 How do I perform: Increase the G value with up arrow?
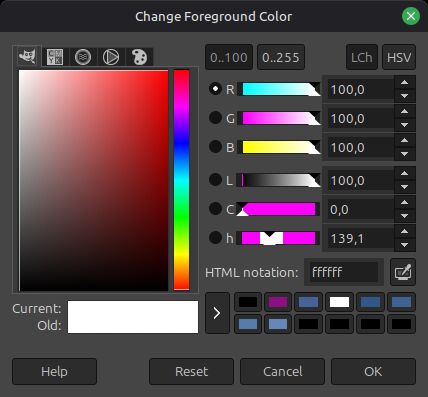pyautogui.click(x=405, y=112)
